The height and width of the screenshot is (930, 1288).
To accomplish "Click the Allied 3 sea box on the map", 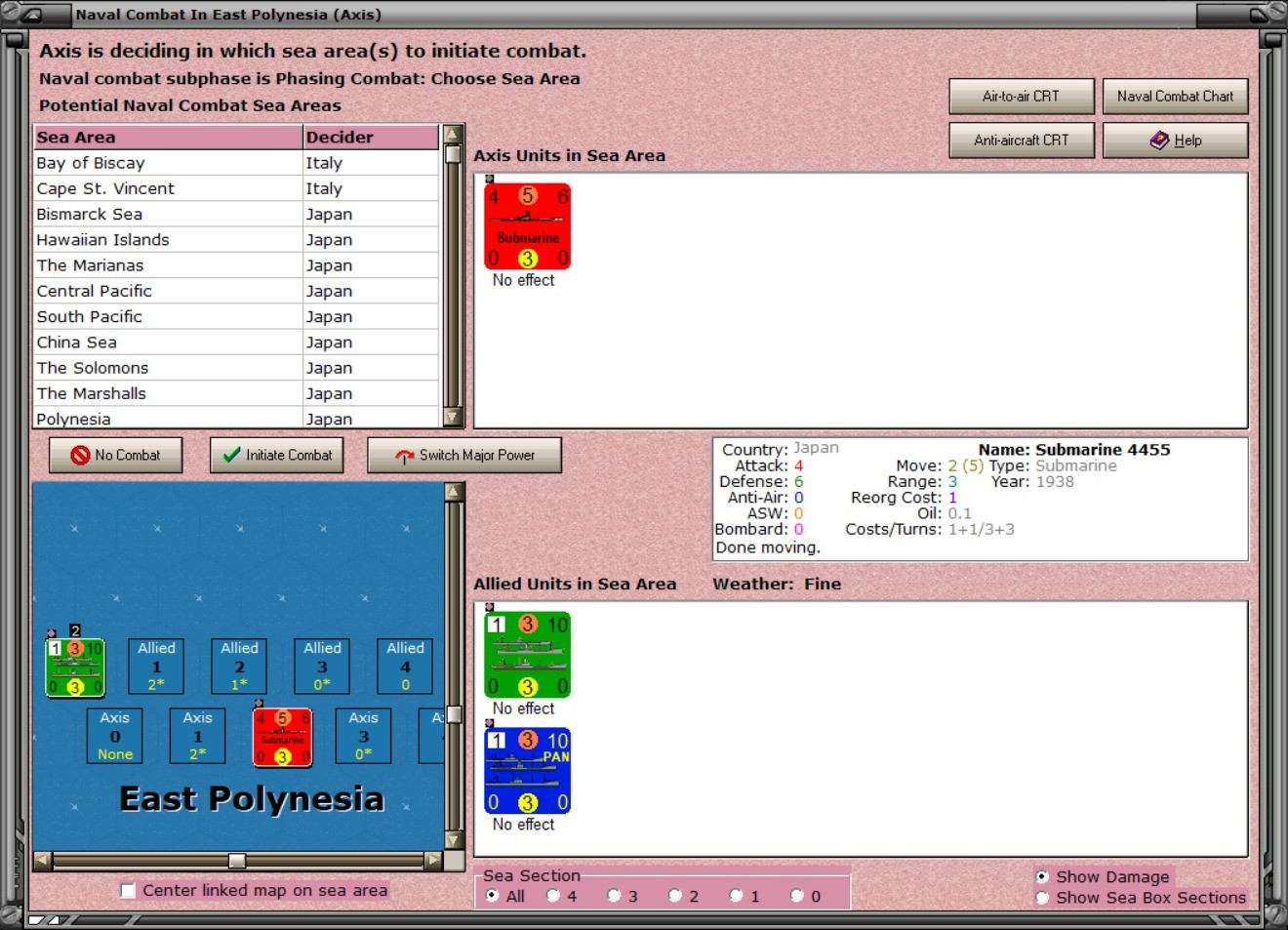I will point(322,667).
